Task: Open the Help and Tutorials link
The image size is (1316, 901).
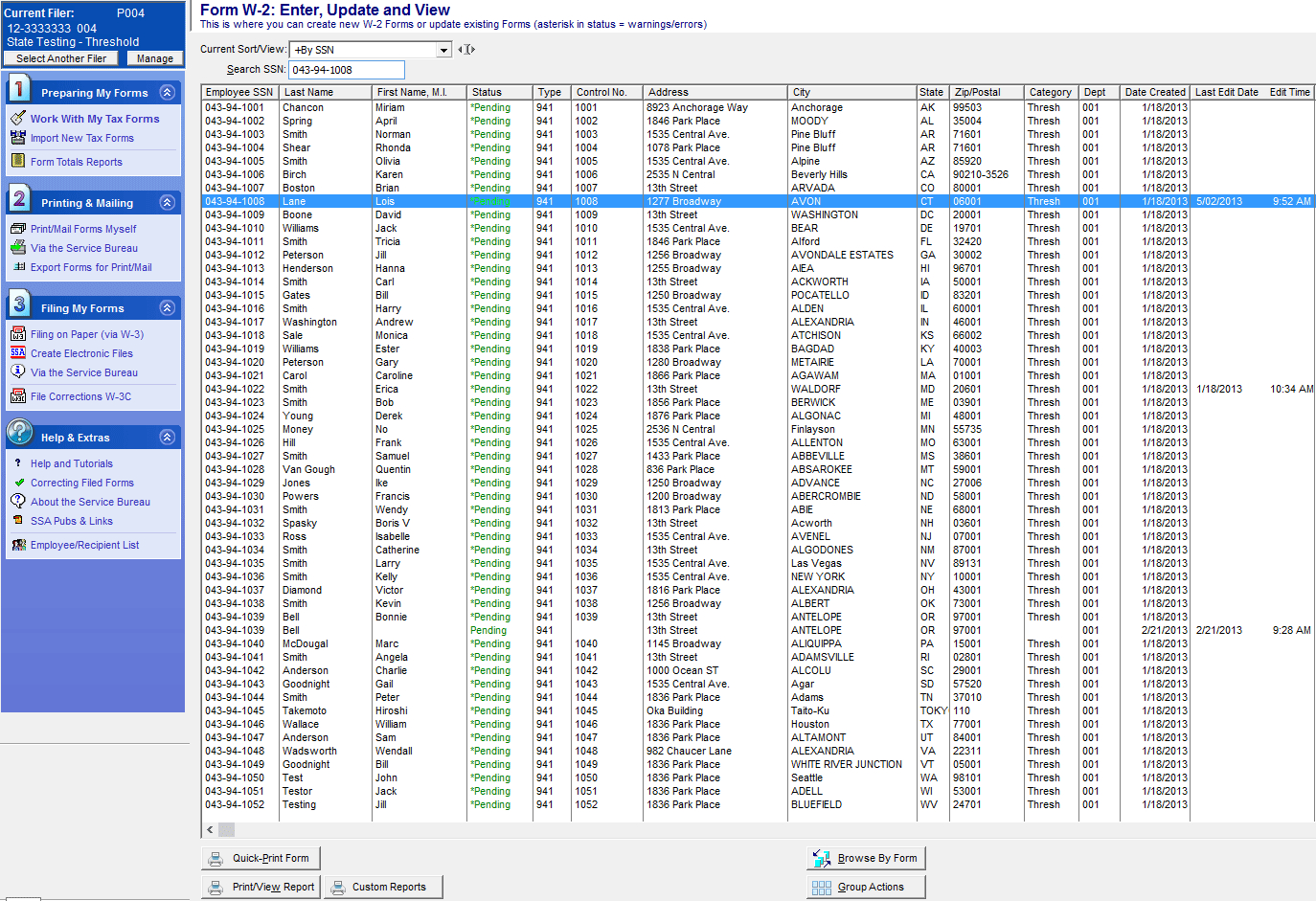Action: click(x=71, y=463)
